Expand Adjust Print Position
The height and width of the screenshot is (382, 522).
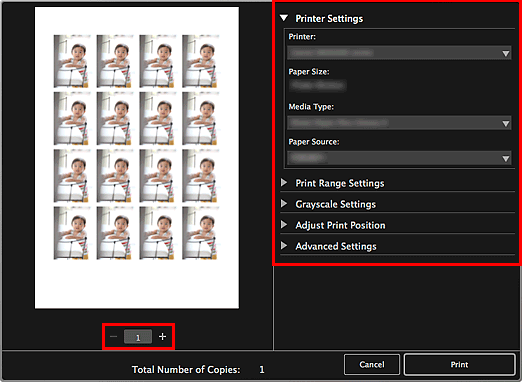pyautogui.click(x=284, y=225)
